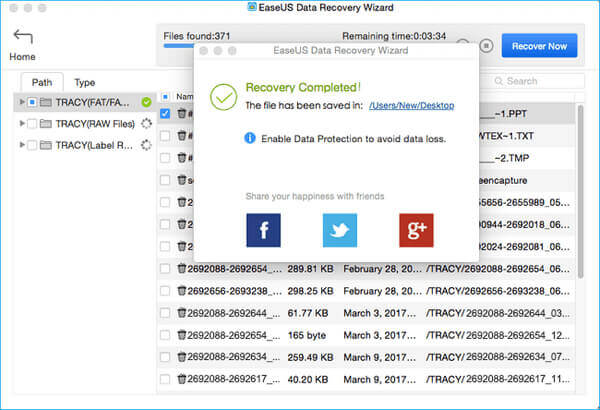Click trash icon of the 259.49 KB file
The image size is (600, 410).
point(181,357)
